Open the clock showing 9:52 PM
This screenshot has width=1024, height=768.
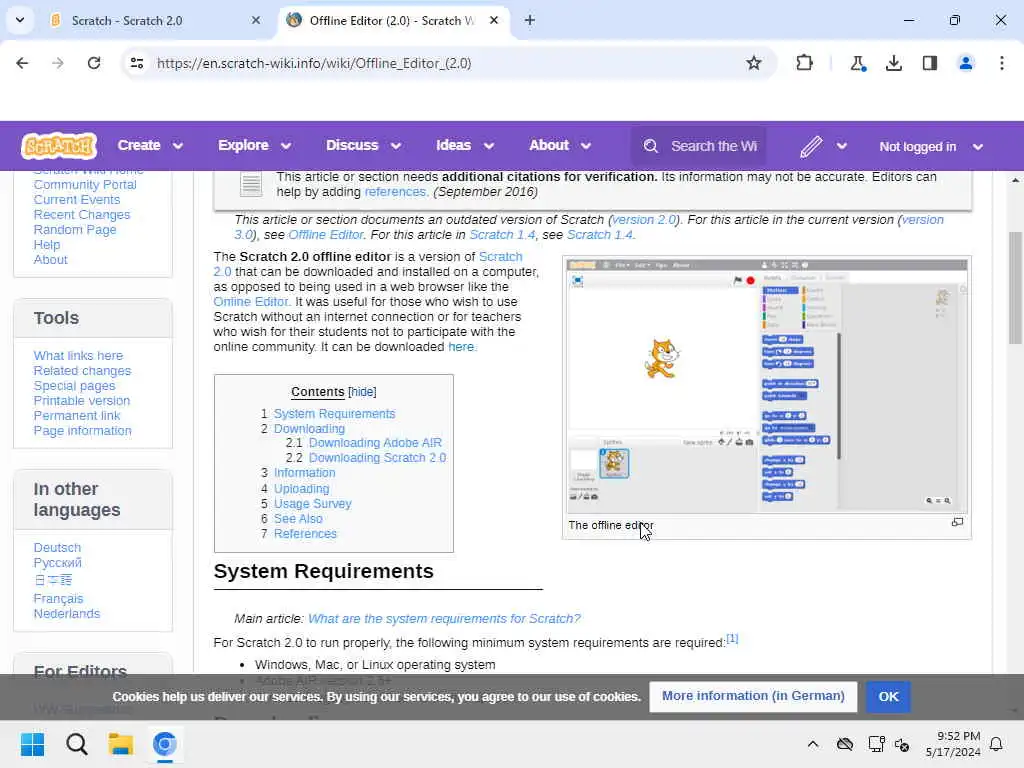953,744
